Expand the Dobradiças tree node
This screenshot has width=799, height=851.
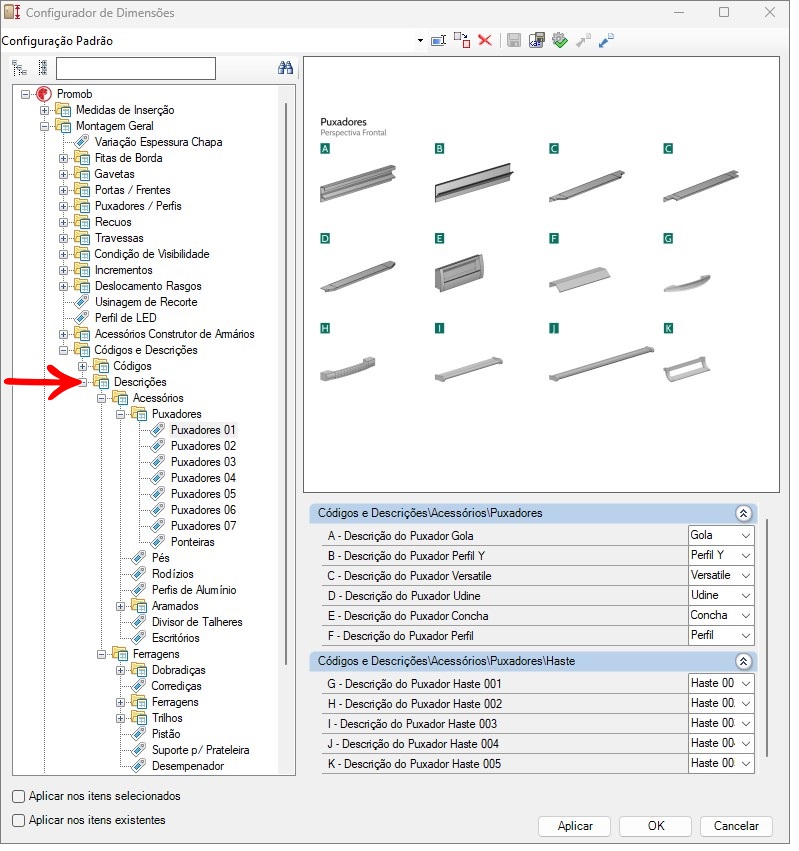[x=121, y=670]
